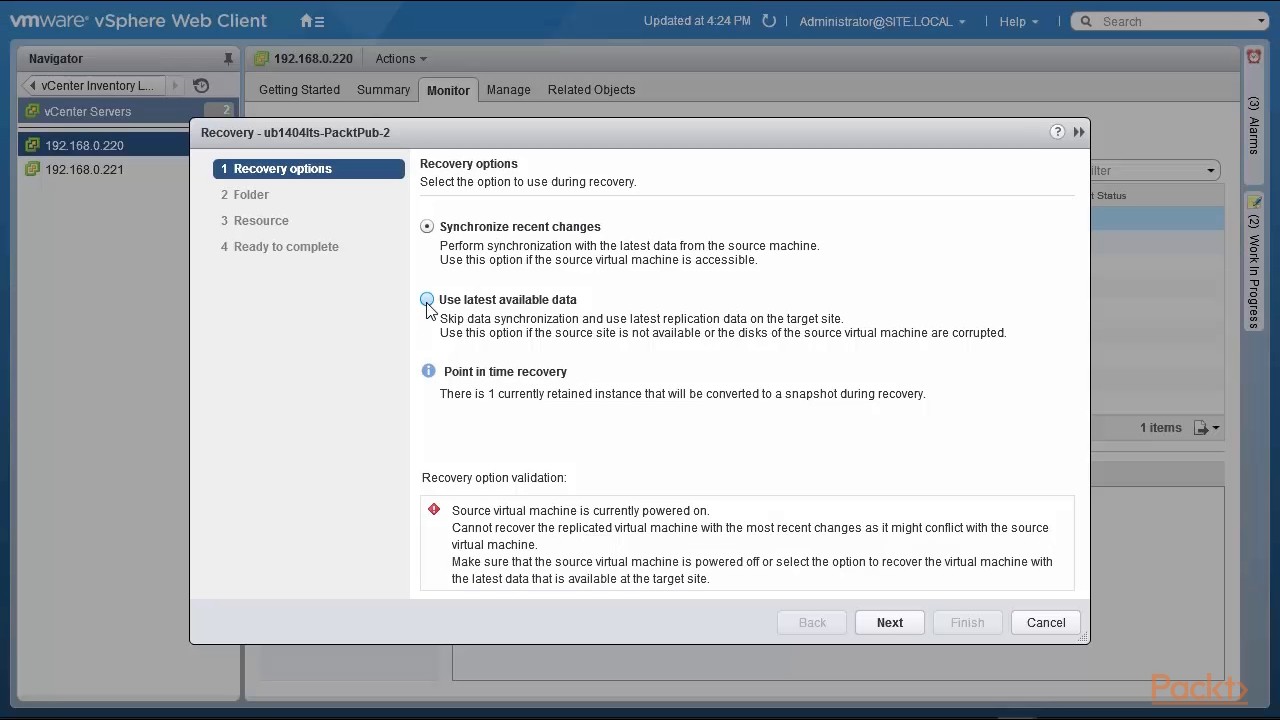This screenshot has width=1280, height=720.
Task: Expand the Administrator@SITE.LOCAL user menu
Action: (x=883, y=21)
